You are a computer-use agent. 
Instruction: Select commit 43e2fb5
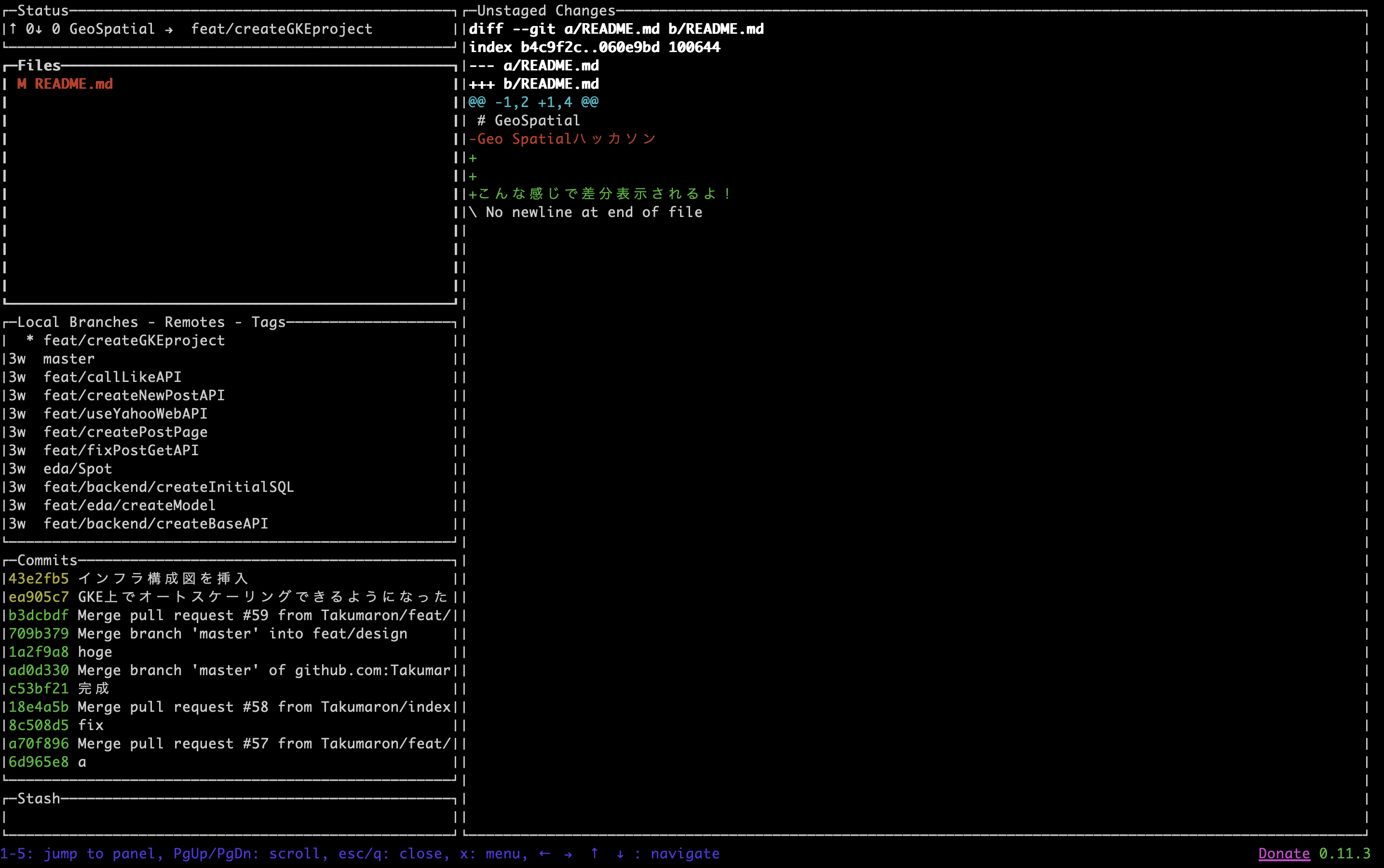pyautogui.click(x=230, y=579)
